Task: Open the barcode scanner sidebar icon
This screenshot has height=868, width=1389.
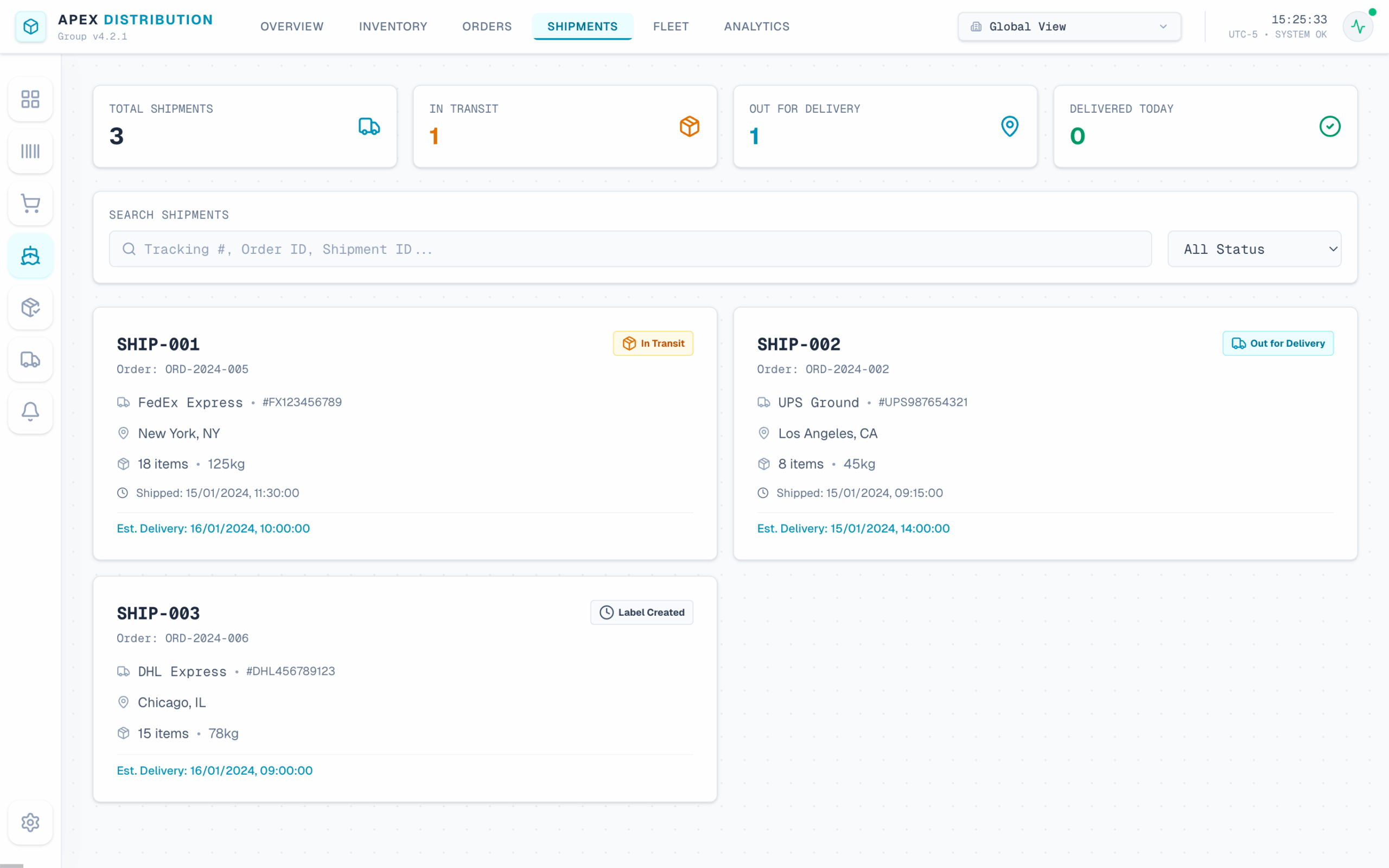Action: 30,151
